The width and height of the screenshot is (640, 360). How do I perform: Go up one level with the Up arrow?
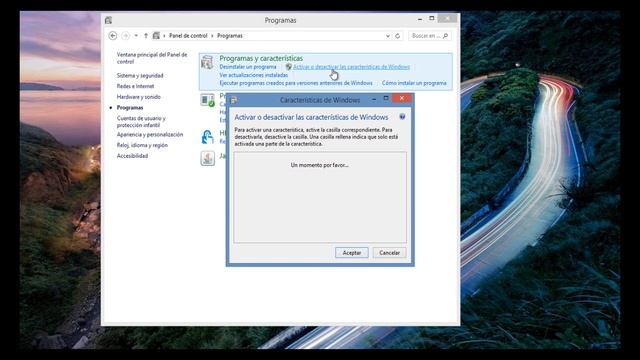pyautogui.click(x=146, y=36)
